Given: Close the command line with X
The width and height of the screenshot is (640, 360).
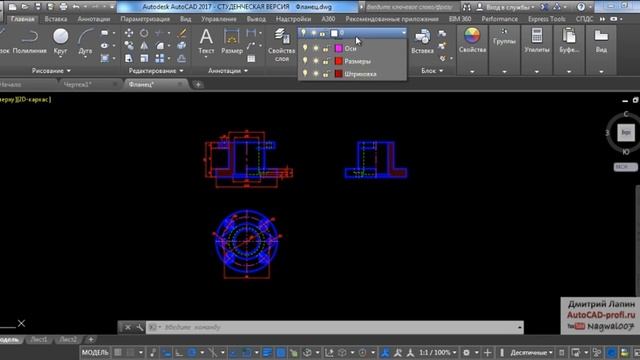Looking at the screenshot, I should [x=128, y=327].
